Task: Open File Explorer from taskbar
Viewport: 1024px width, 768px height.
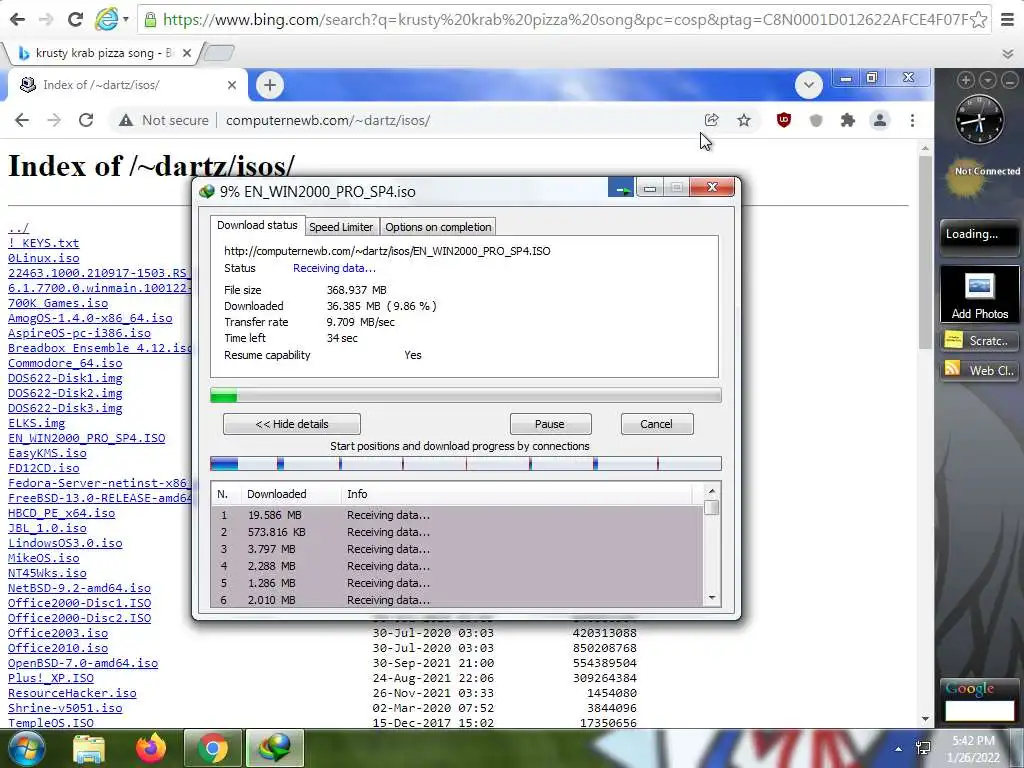Action: [89, 748]
